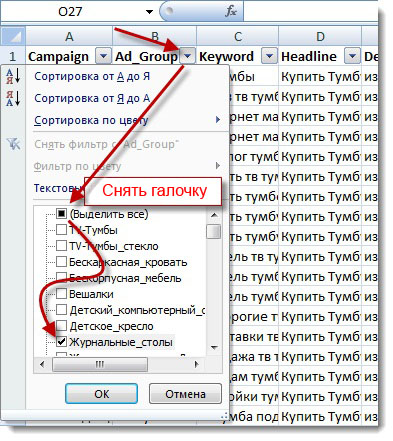Open the Keyword column filter dropdown
Viewport: 393px width, 441px height.
[x=269, y=56]
